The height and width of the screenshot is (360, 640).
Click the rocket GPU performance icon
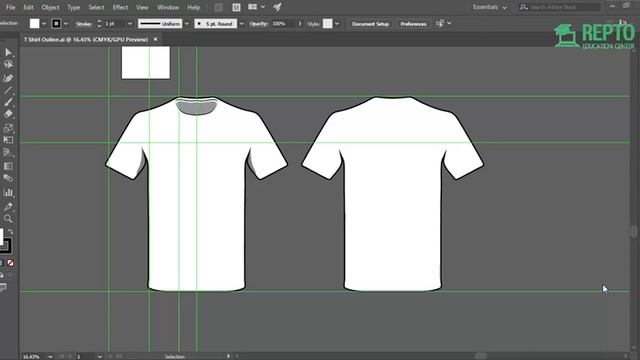277,7
